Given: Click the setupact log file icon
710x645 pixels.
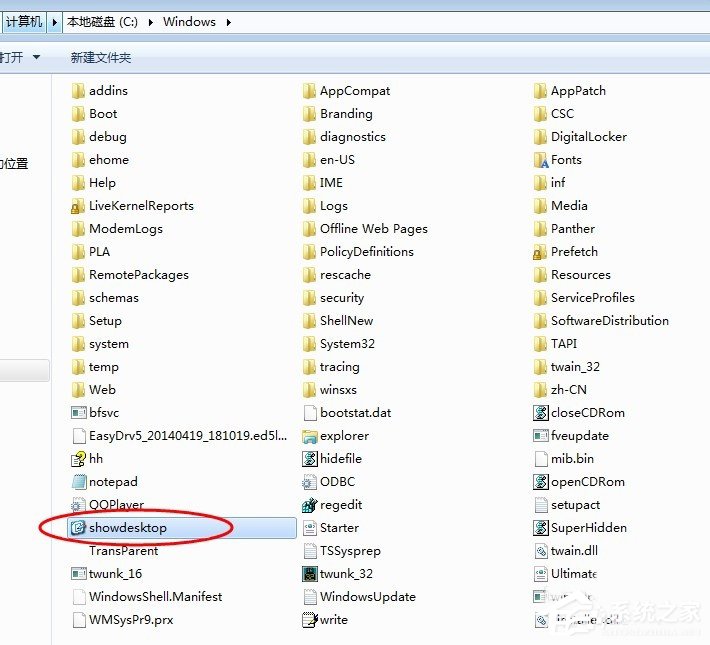Looking at the screenshot, I should pyautogui.click(x=541, y=505).
